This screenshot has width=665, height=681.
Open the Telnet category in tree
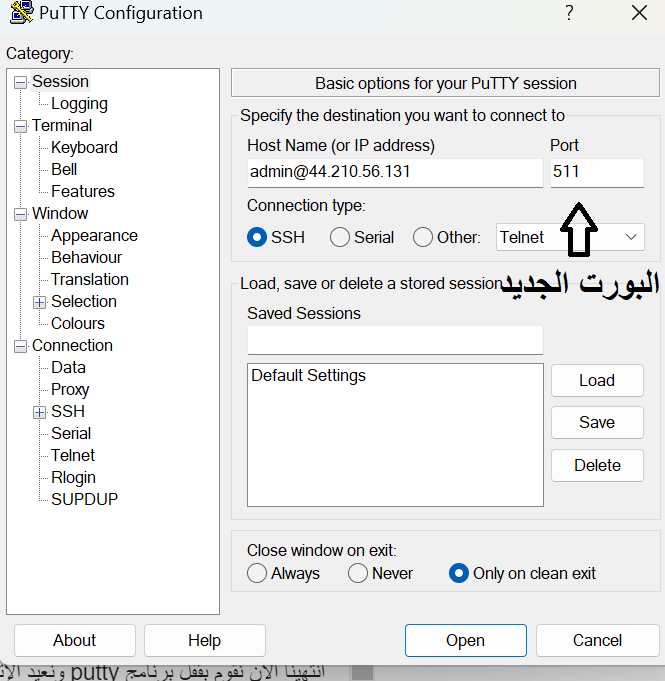click(x=73, y=456)
